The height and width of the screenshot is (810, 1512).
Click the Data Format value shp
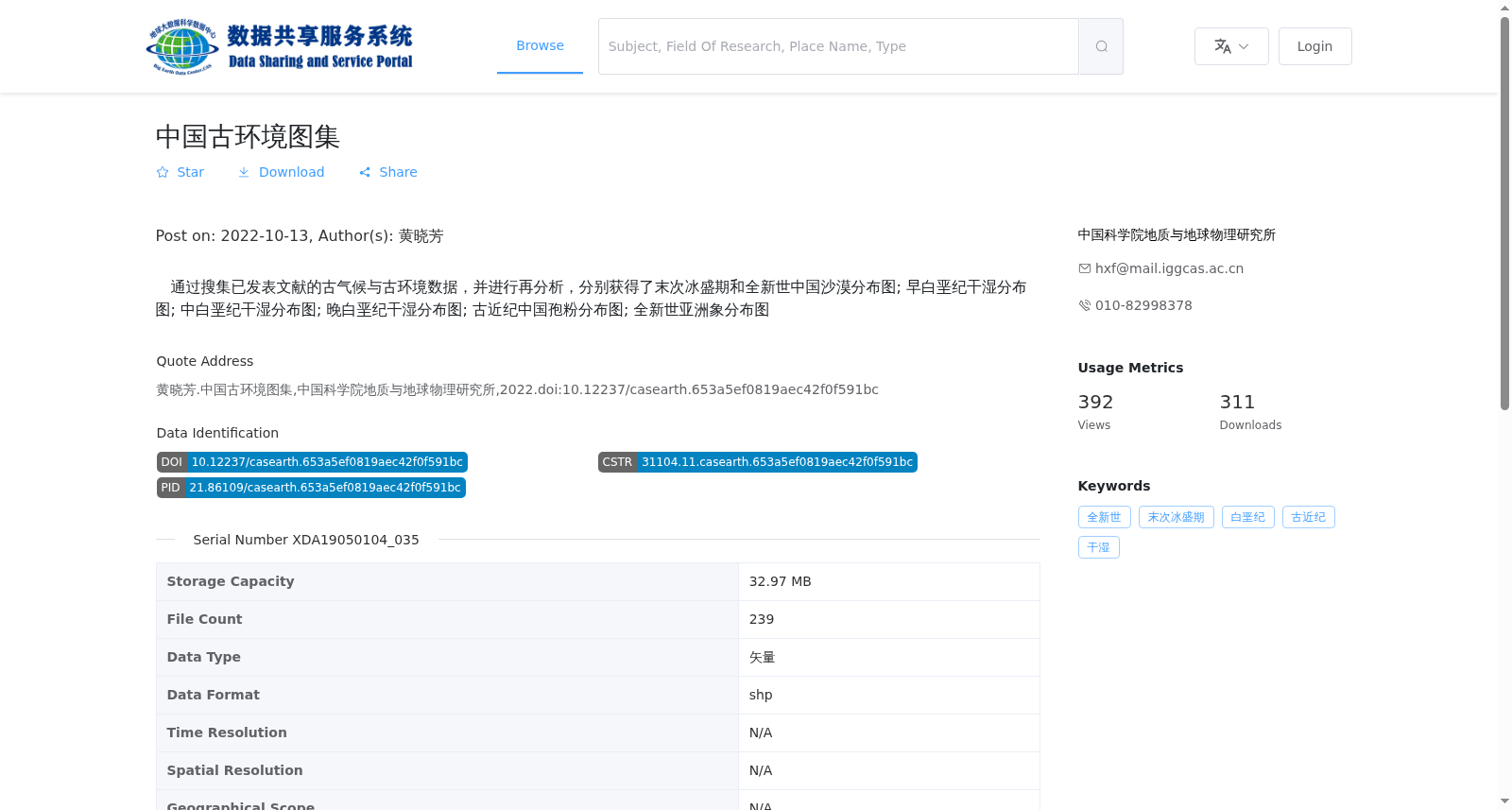[x=761, y=695]
